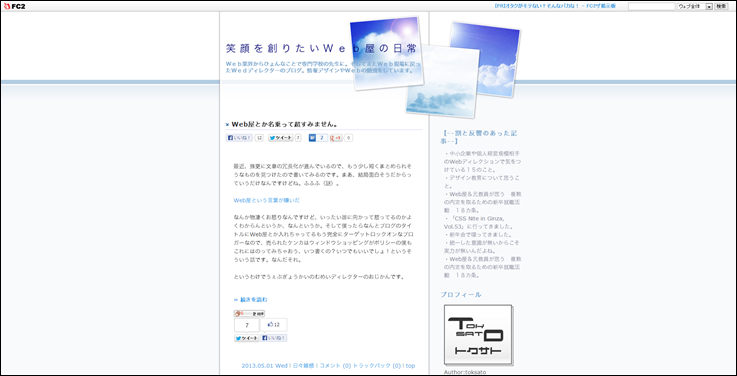The width and height of the screenshot is (737, 376).
Task: Click the TokSato profile logo image
Action: pyautogui.click(x=478, y=334)
